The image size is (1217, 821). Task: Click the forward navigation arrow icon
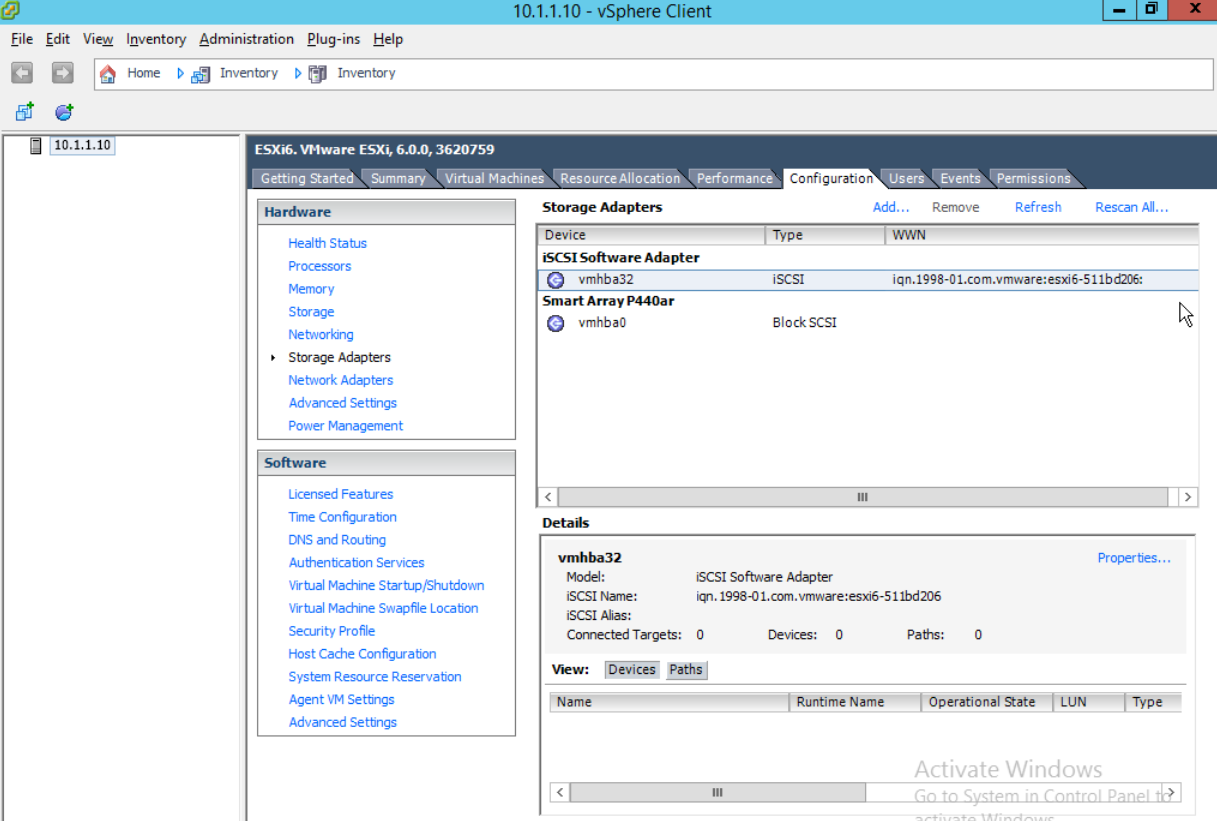[62, 72]
